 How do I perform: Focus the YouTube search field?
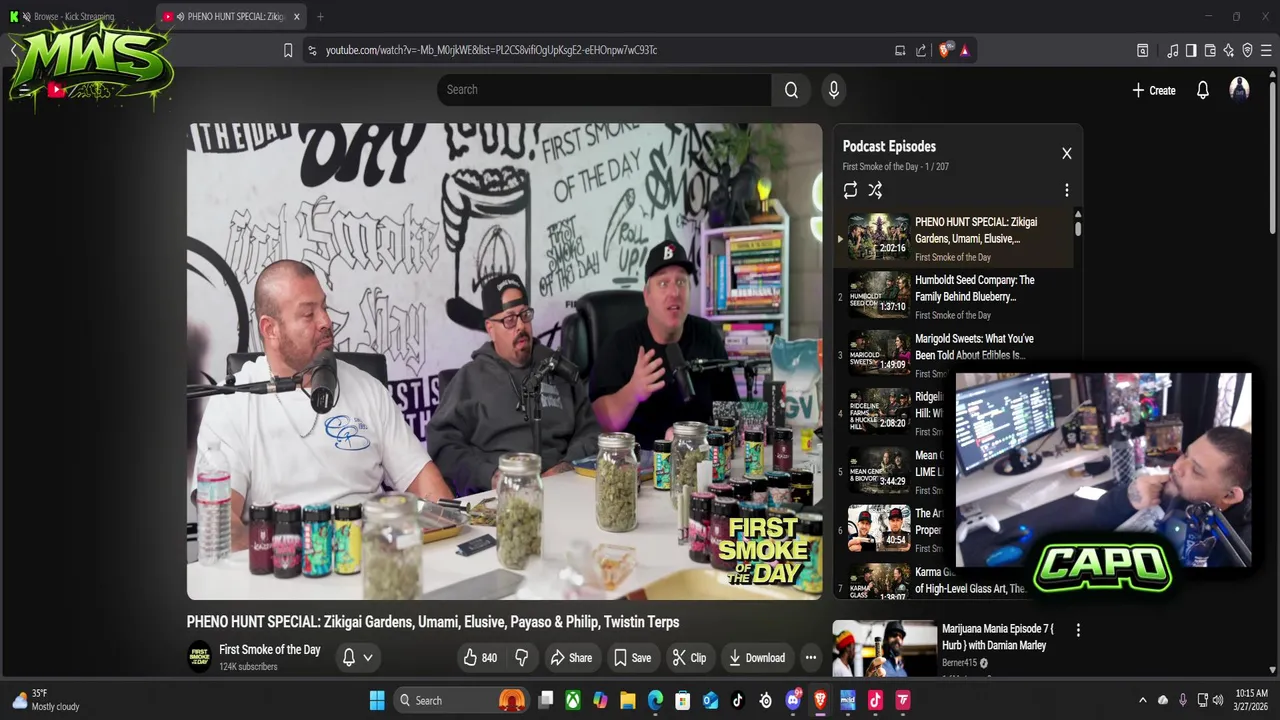pos(604,90)
